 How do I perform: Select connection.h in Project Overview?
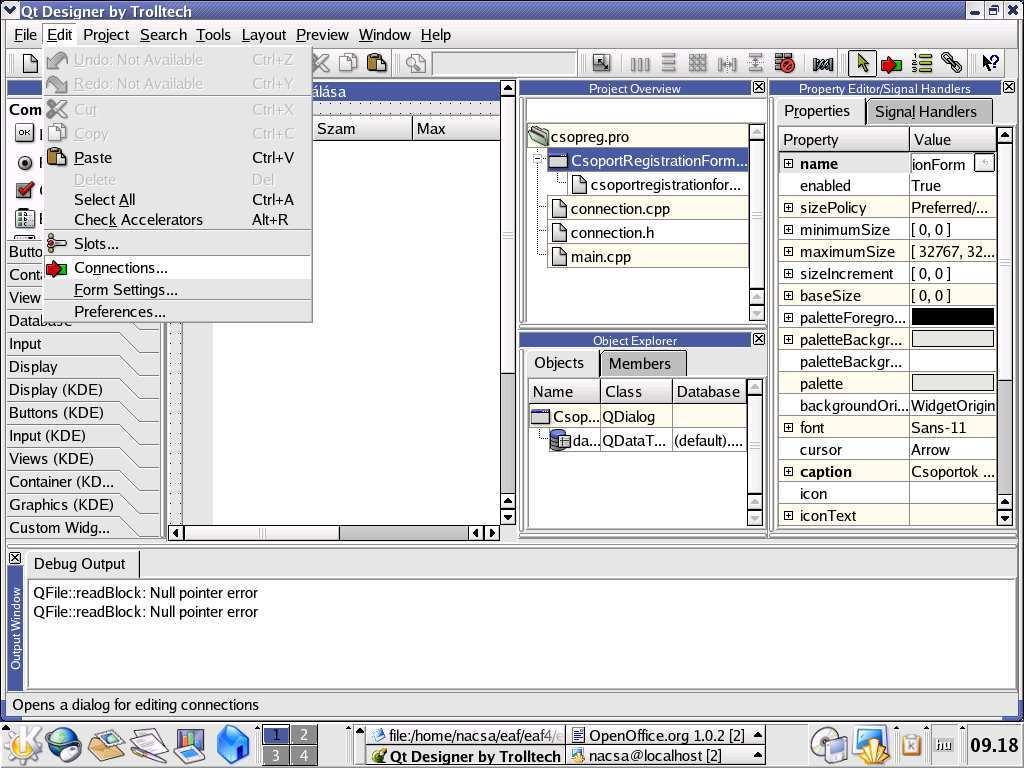pyautogui.click(x=612, y=232)
